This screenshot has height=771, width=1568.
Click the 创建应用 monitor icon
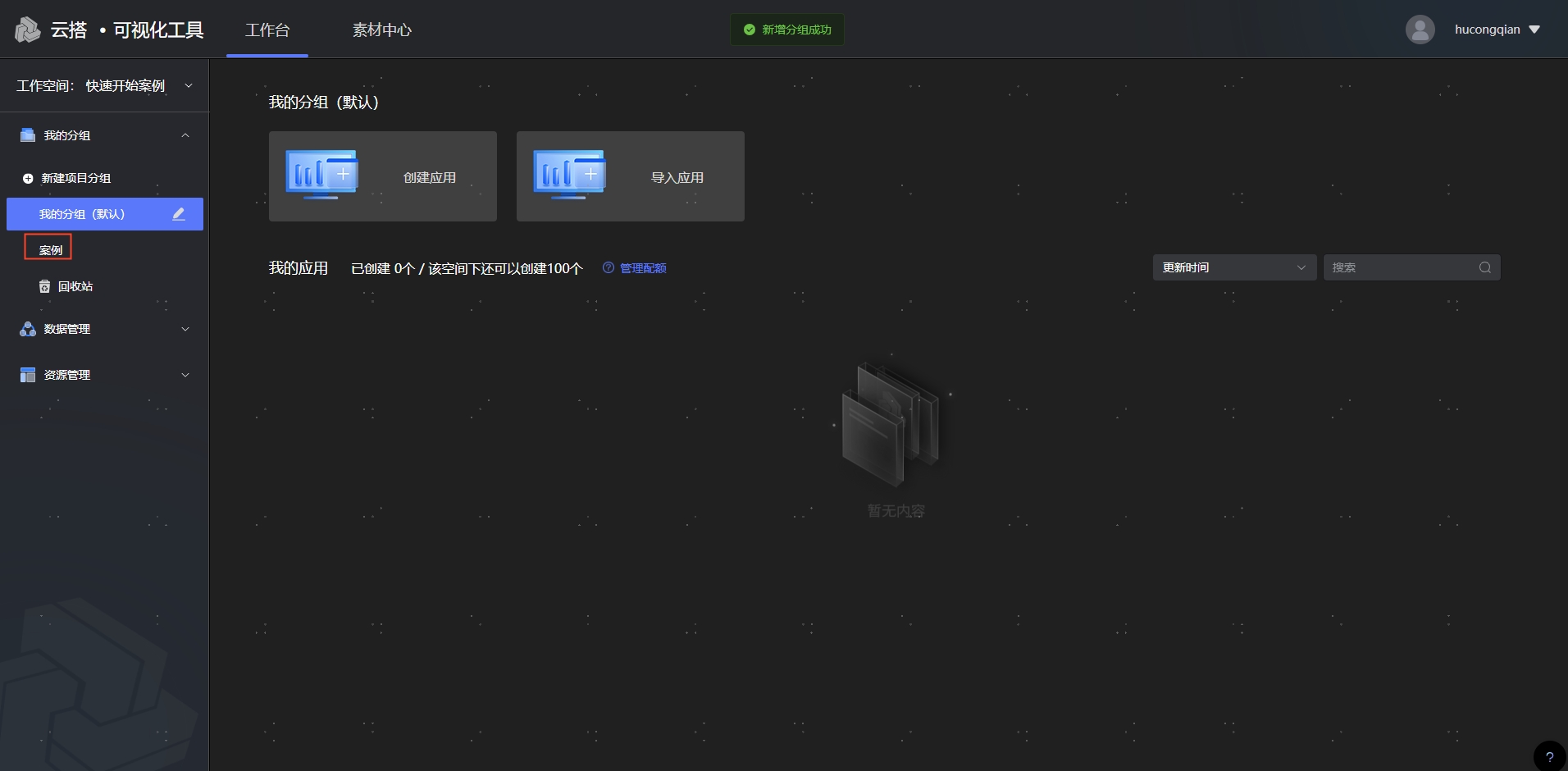point(322,175)
